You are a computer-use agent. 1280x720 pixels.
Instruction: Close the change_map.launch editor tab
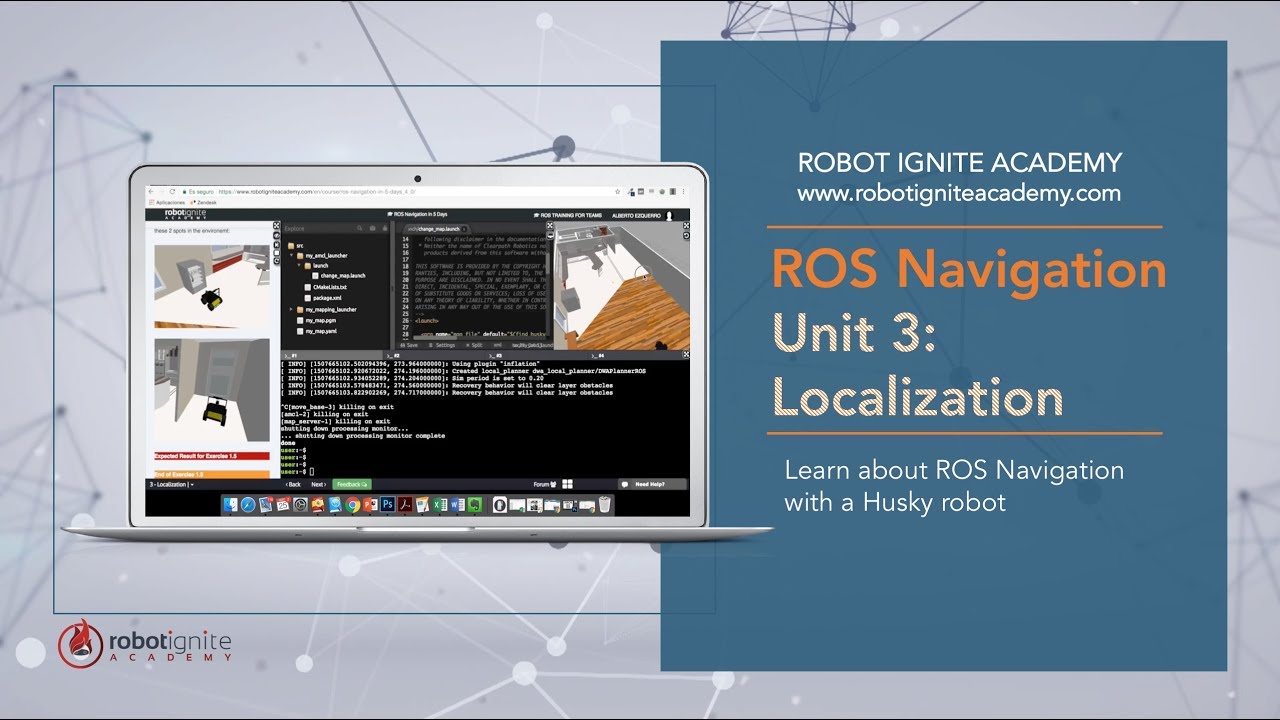(x=464, y=229)
